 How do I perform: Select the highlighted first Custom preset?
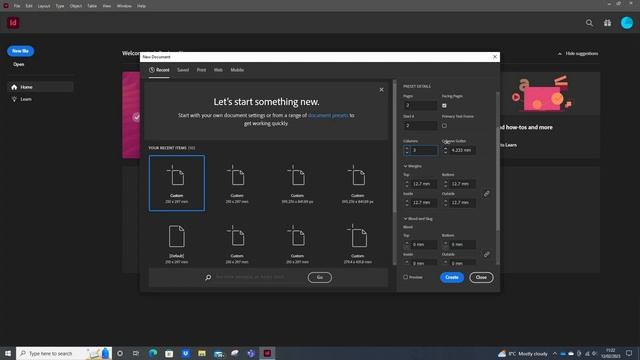click(177, 183)
